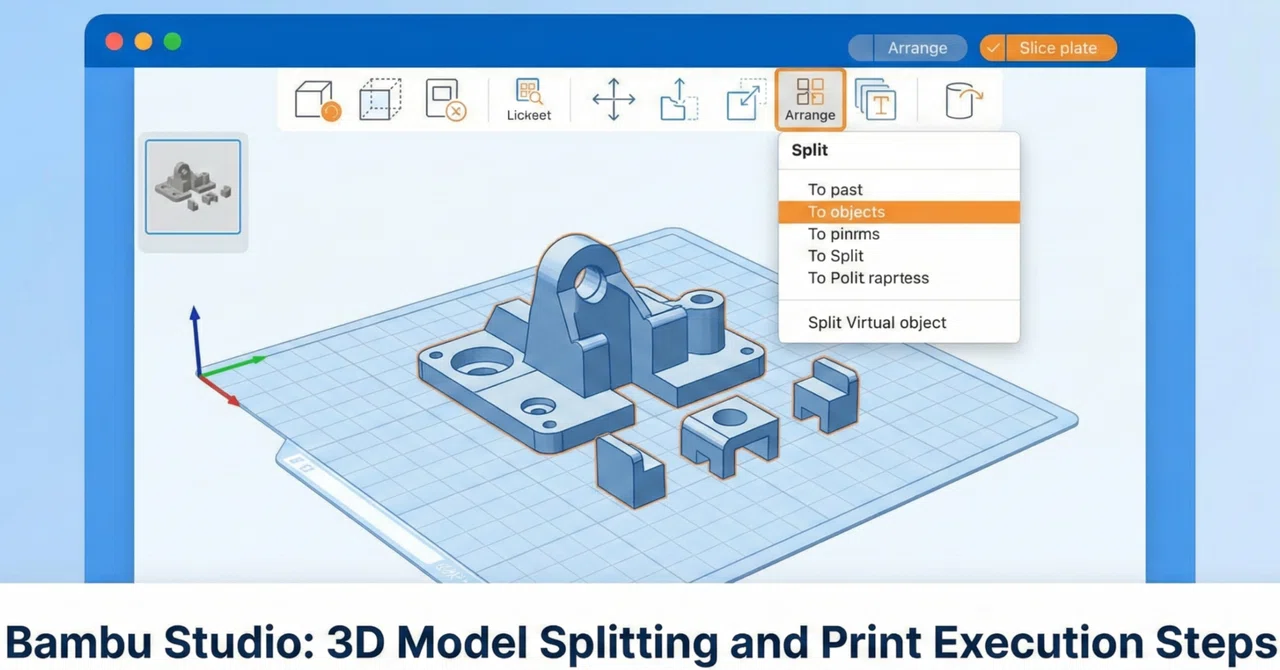
Task: Select the scale tool with diagonal arrow
Action: 744,99
